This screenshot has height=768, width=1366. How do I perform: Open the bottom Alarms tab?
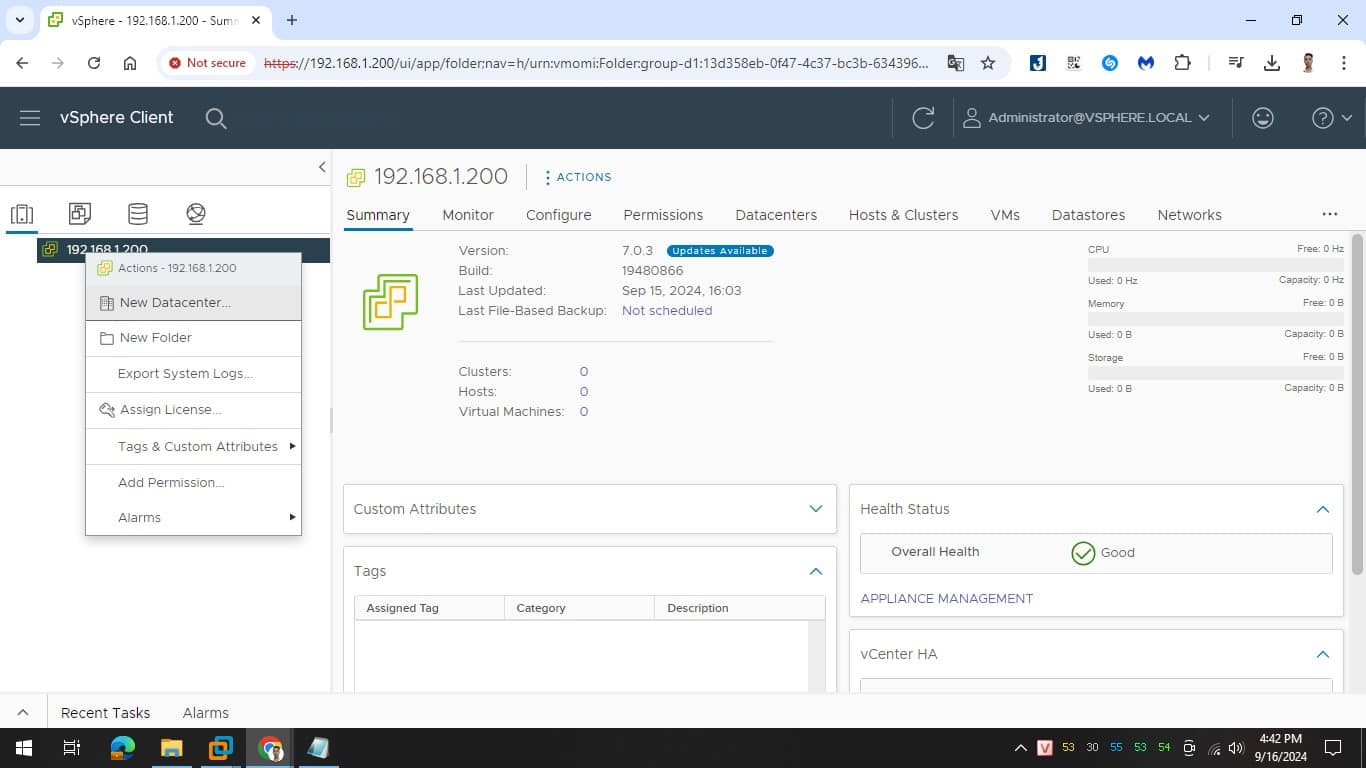pos(206,713)
